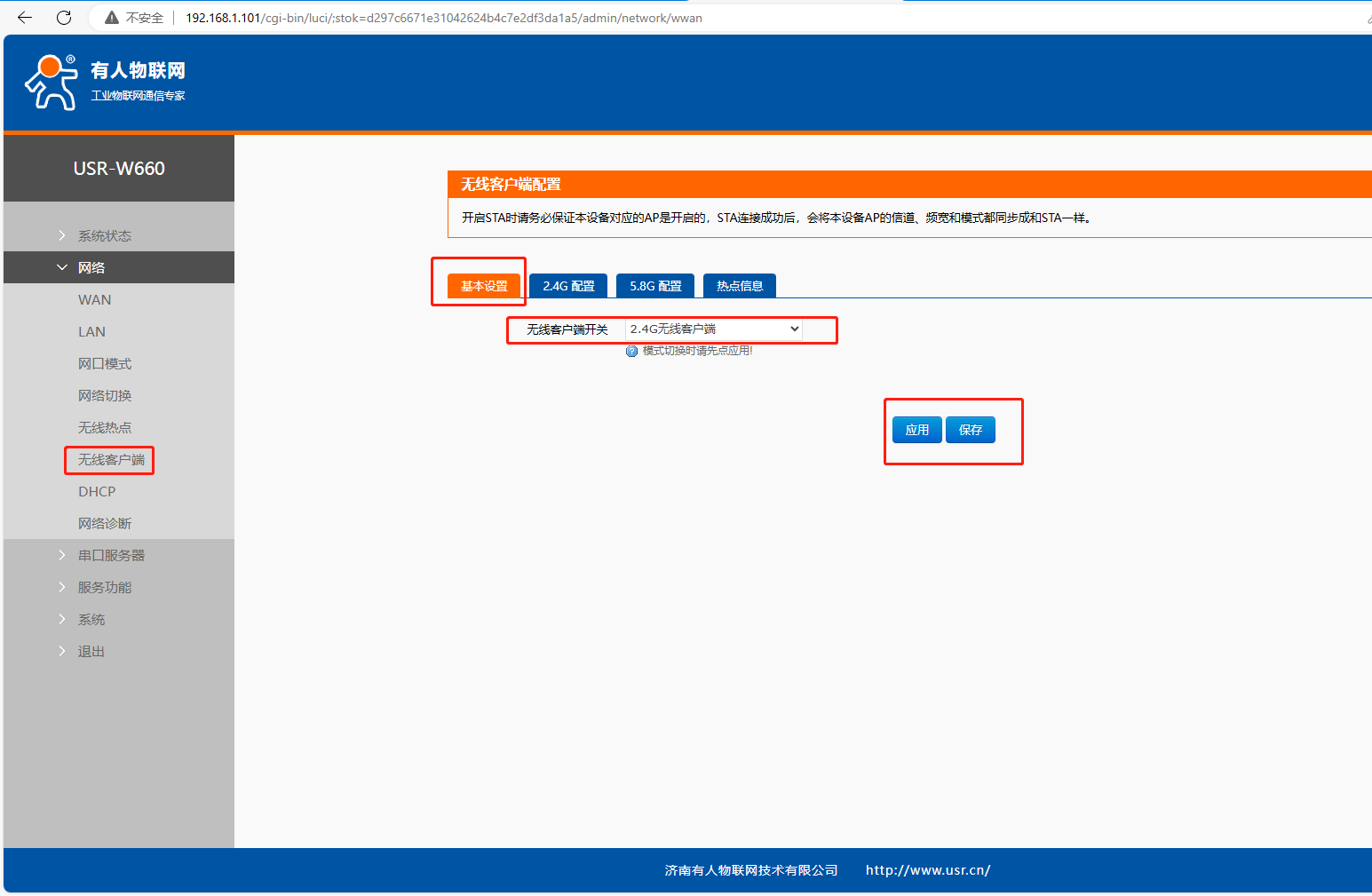Click the 应用 button
Image resolution: width=1372 pixels, height=896 pixels.
pos(916,430)
